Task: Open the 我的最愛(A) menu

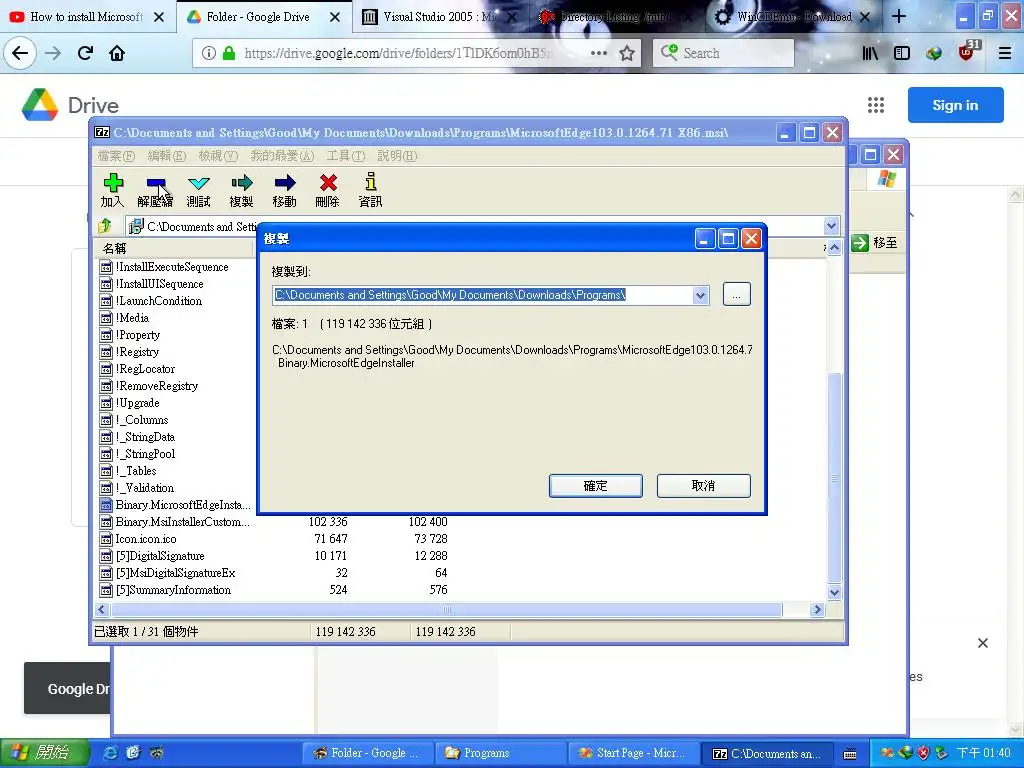Action: [x=282, y=155]
